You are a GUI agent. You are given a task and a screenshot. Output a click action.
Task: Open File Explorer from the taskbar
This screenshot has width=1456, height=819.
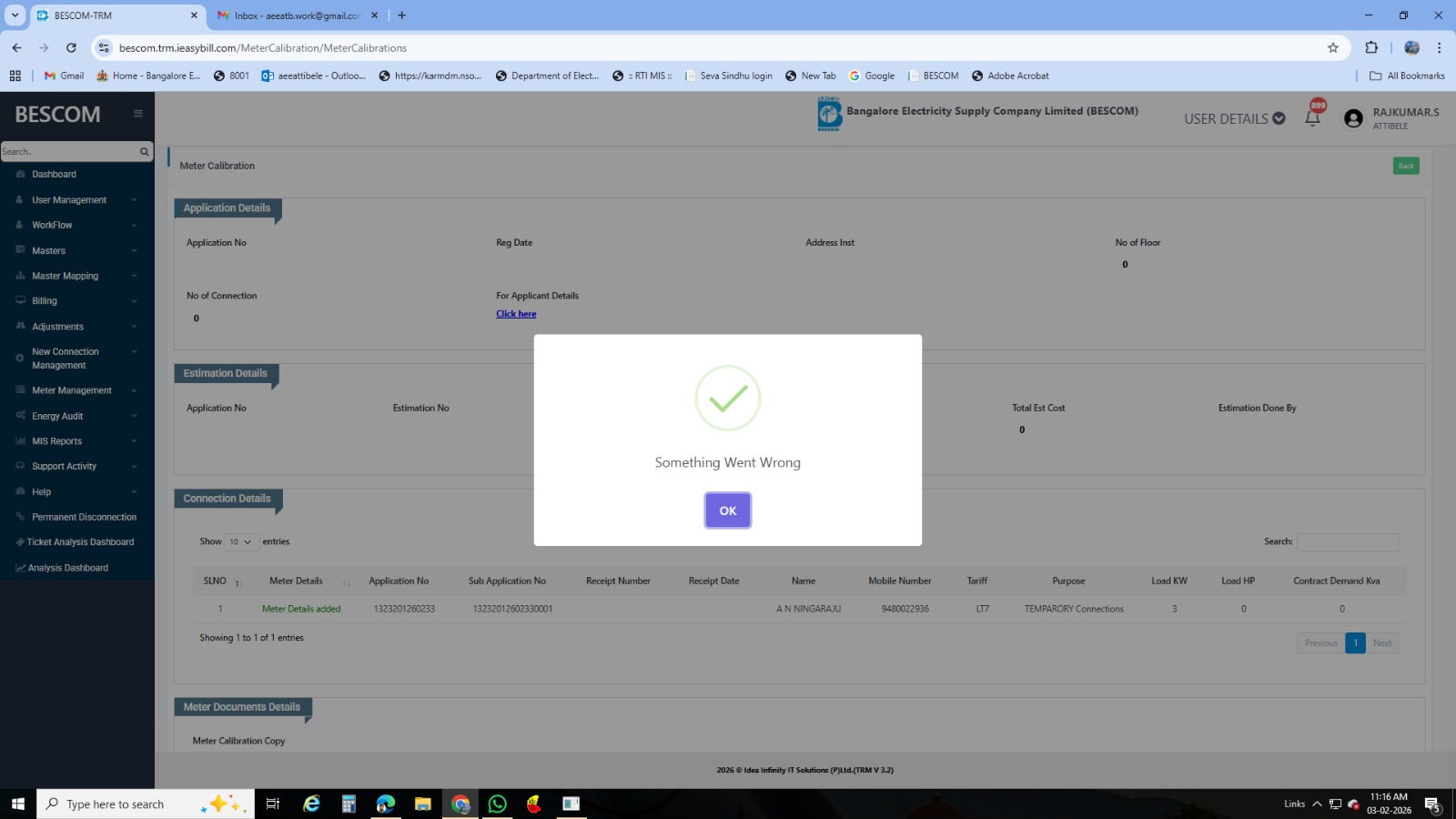(x=422, y=804)
